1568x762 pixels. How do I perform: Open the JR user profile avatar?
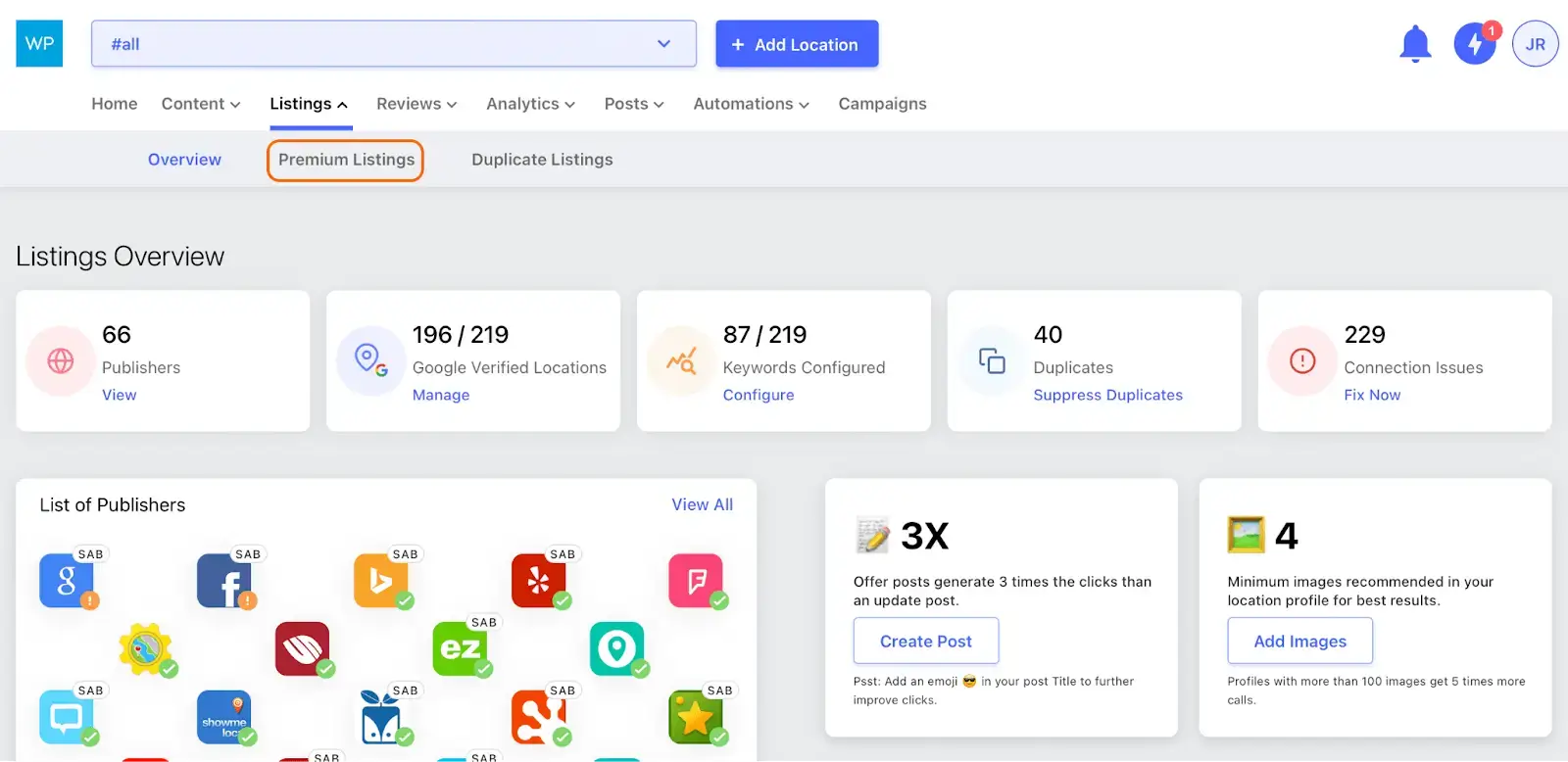1536,44
